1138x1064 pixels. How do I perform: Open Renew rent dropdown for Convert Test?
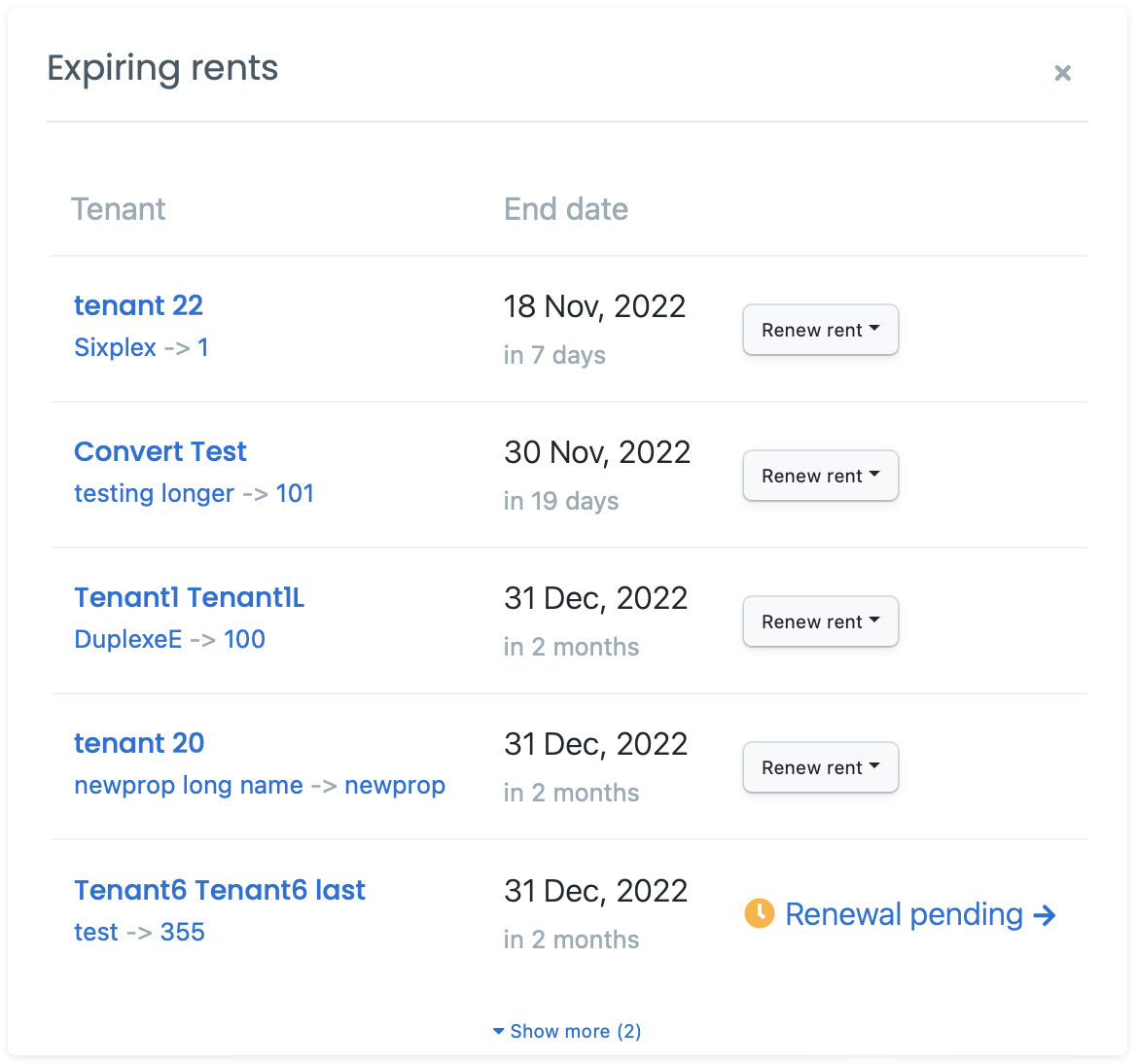tap(820, 476)
